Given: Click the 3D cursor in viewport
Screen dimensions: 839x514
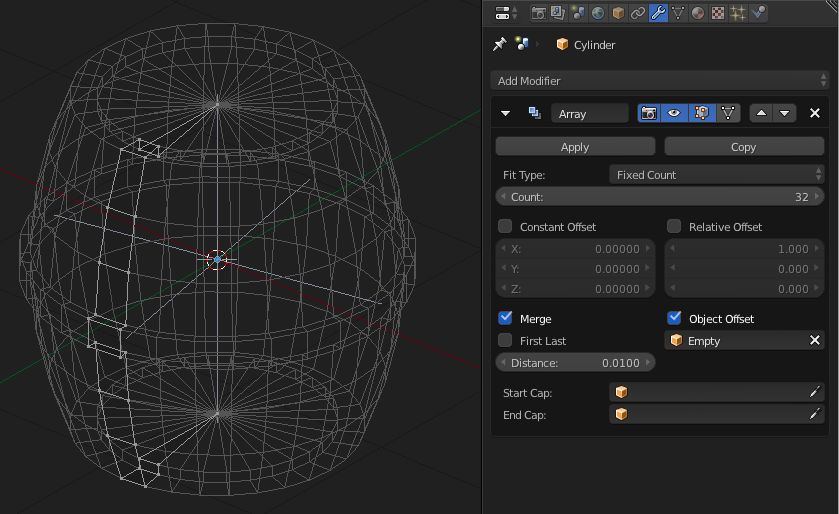Looking at the screenshot, I should (x=217, y=259).
